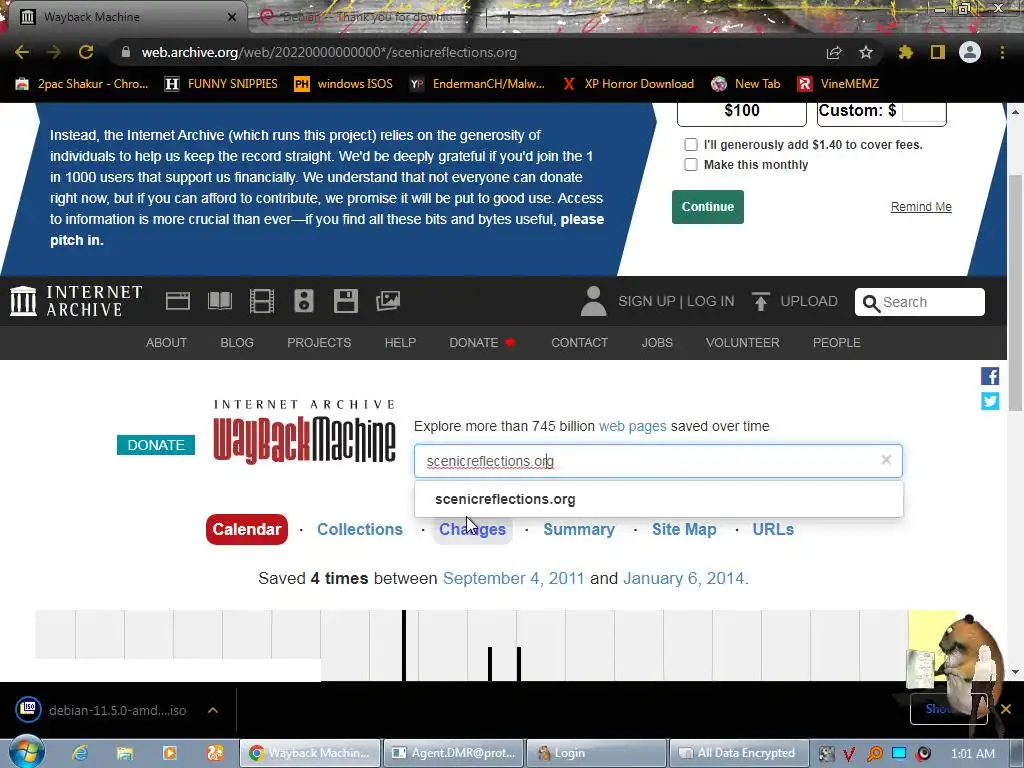The height and width of the screenshot is (768, 1024).
Task: Click the Wayback URL input field
Action: pos(658,460)
